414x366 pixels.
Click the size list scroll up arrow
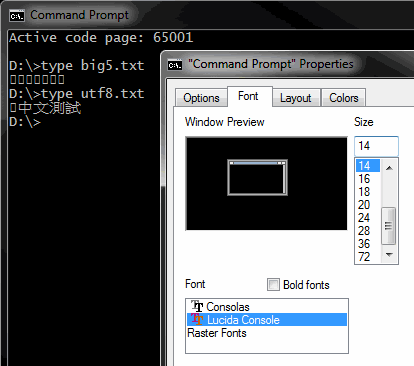click(x=389, y=168)
